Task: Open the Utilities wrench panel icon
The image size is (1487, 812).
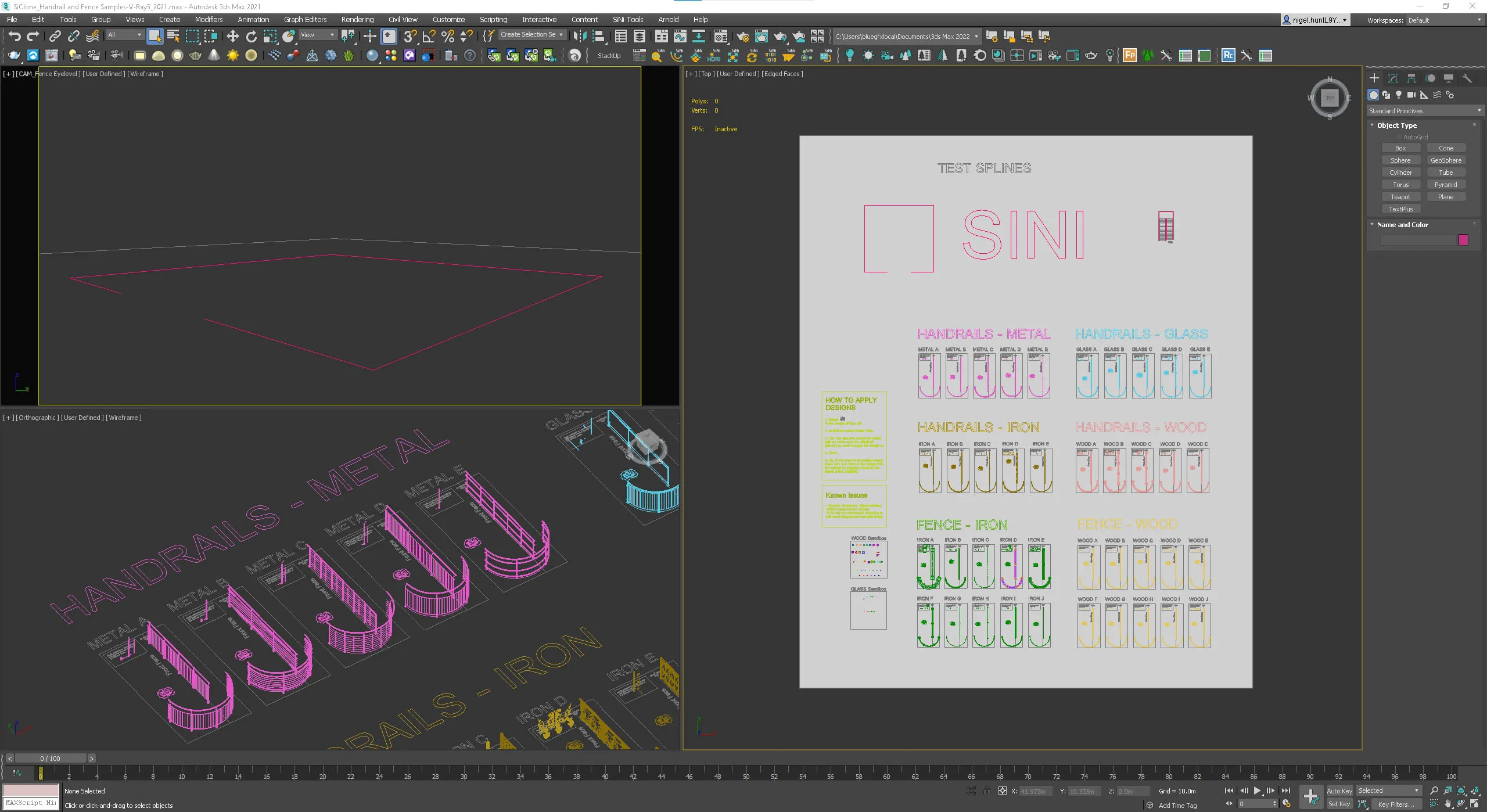Action: tap(1467, 78)
